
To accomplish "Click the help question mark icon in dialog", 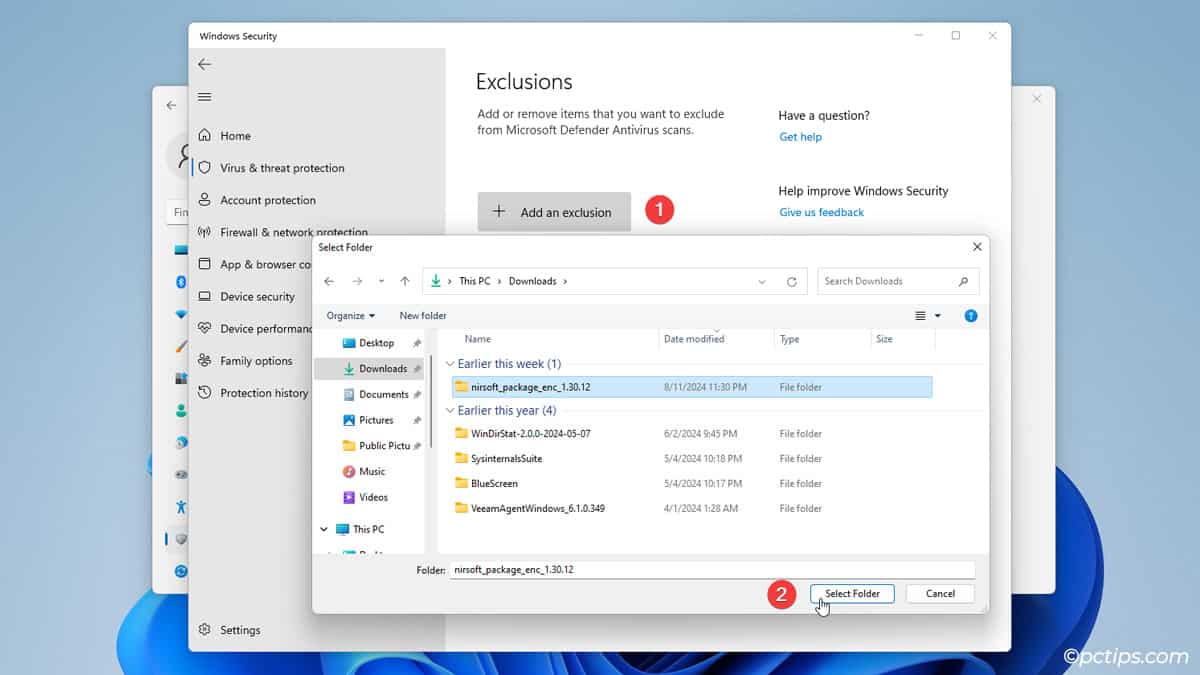I will [x=970, y=315].
